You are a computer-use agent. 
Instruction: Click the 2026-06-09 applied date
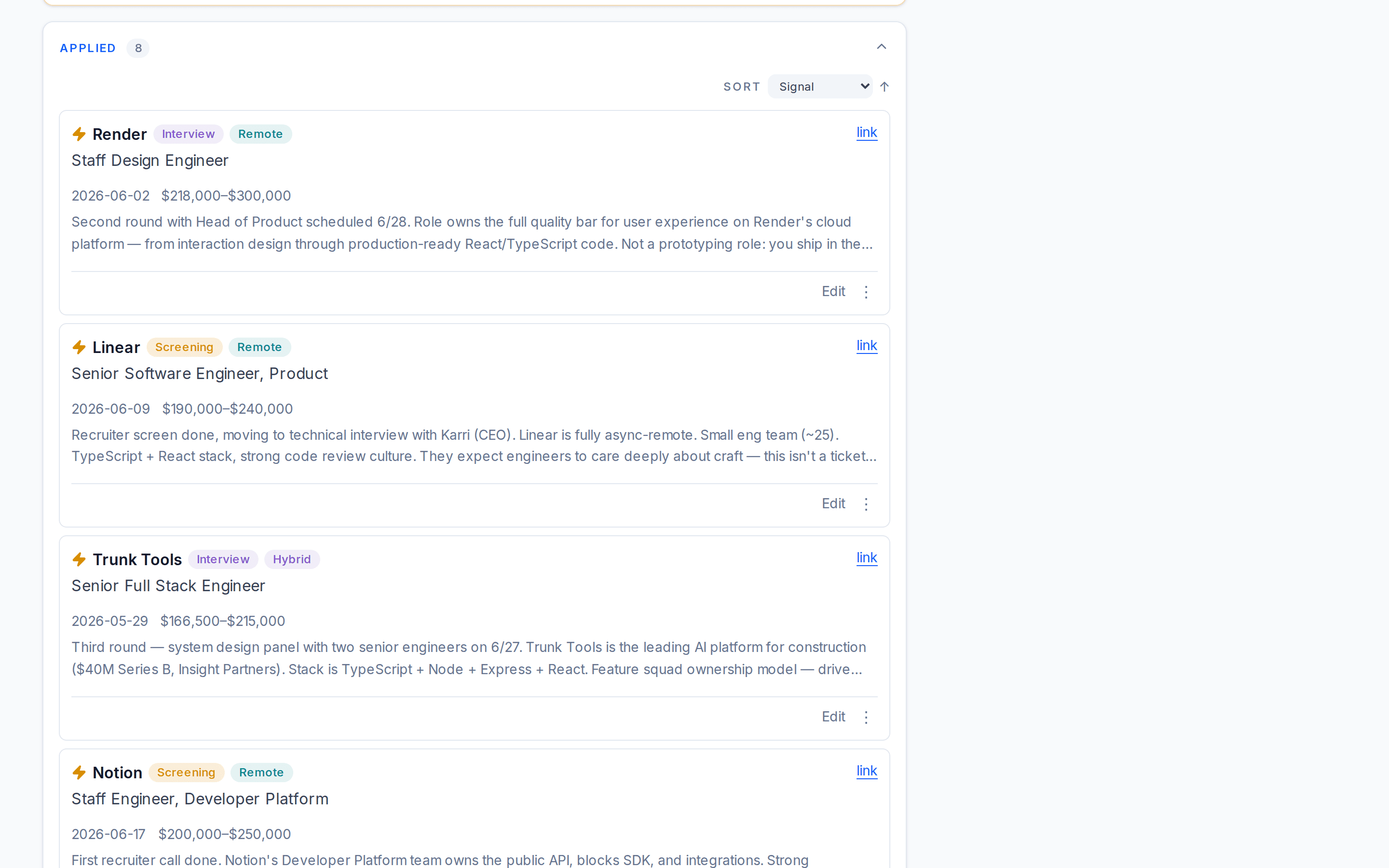[111, 409]
